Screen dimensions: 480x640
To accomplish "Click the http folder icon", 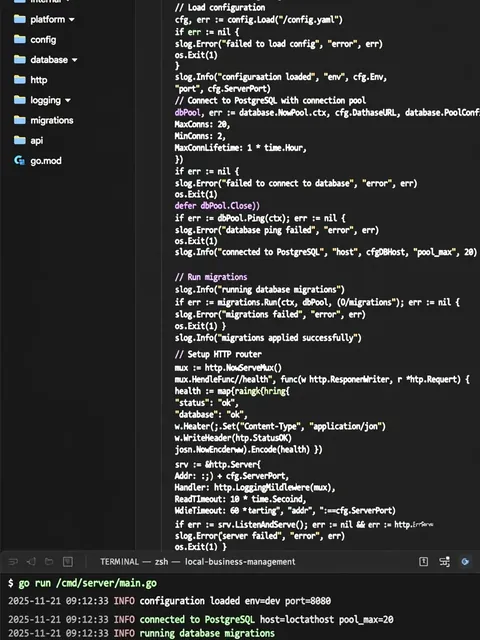I will pos(20,79).
